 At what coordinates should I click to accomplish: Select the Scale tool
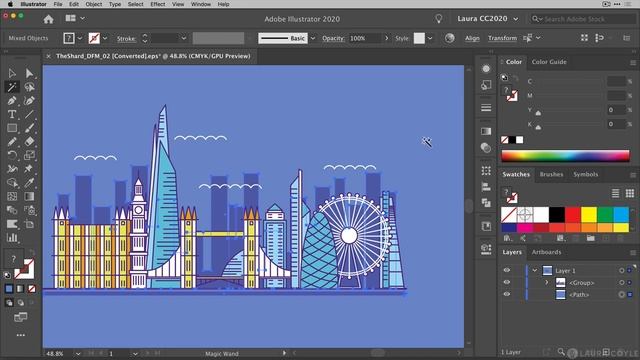coord(29,156)
